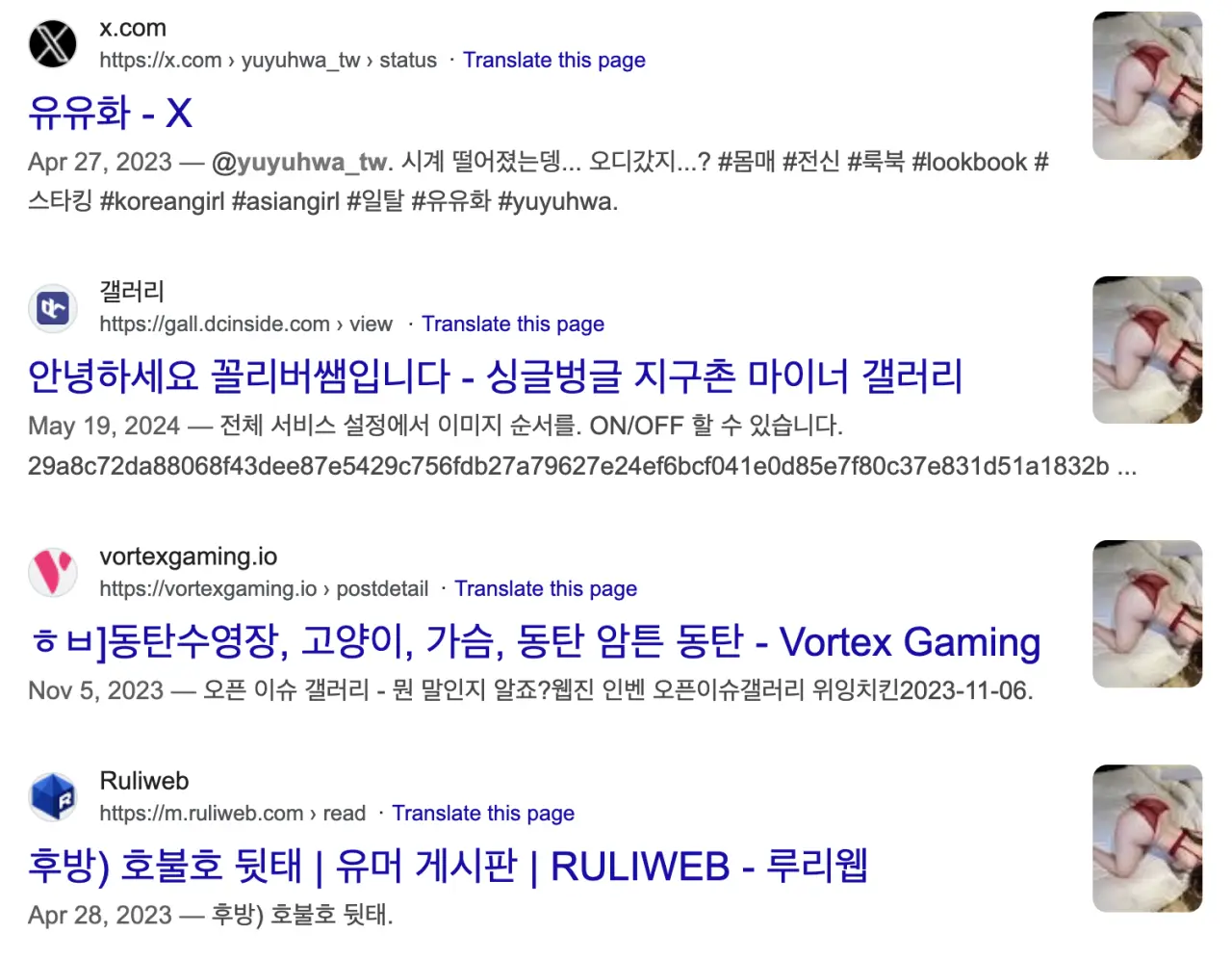The image size is (1232, 959).
Task: Translate the x.com result page
Action: [x=553, y=60]
